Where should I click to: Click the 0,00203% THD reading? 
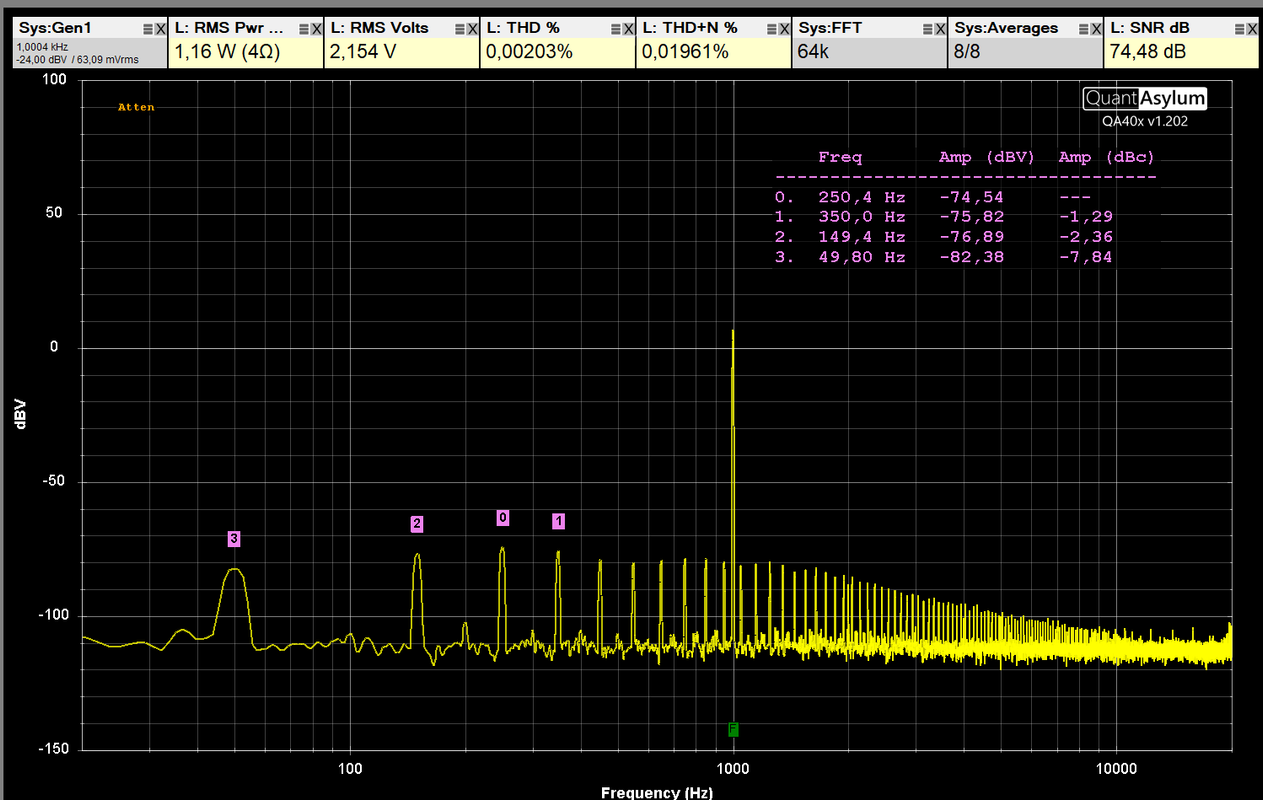tap(529, 51)
